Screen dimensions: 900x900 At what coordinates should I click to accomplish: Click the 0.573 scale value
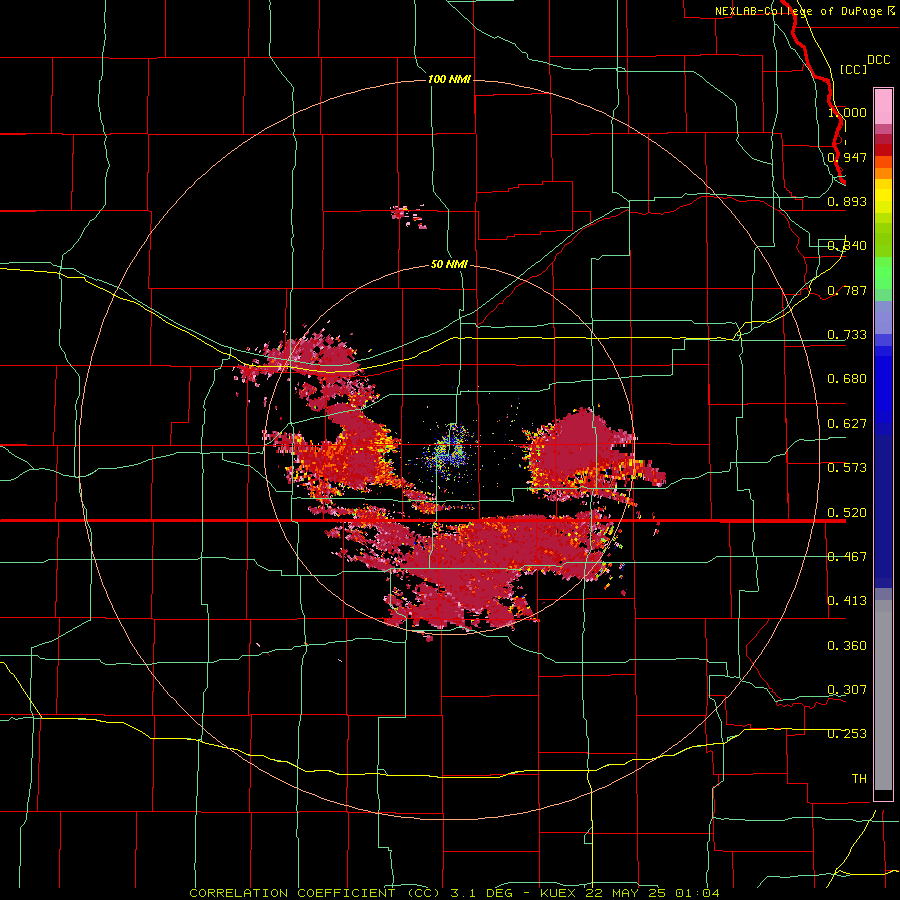coord(847,468)
